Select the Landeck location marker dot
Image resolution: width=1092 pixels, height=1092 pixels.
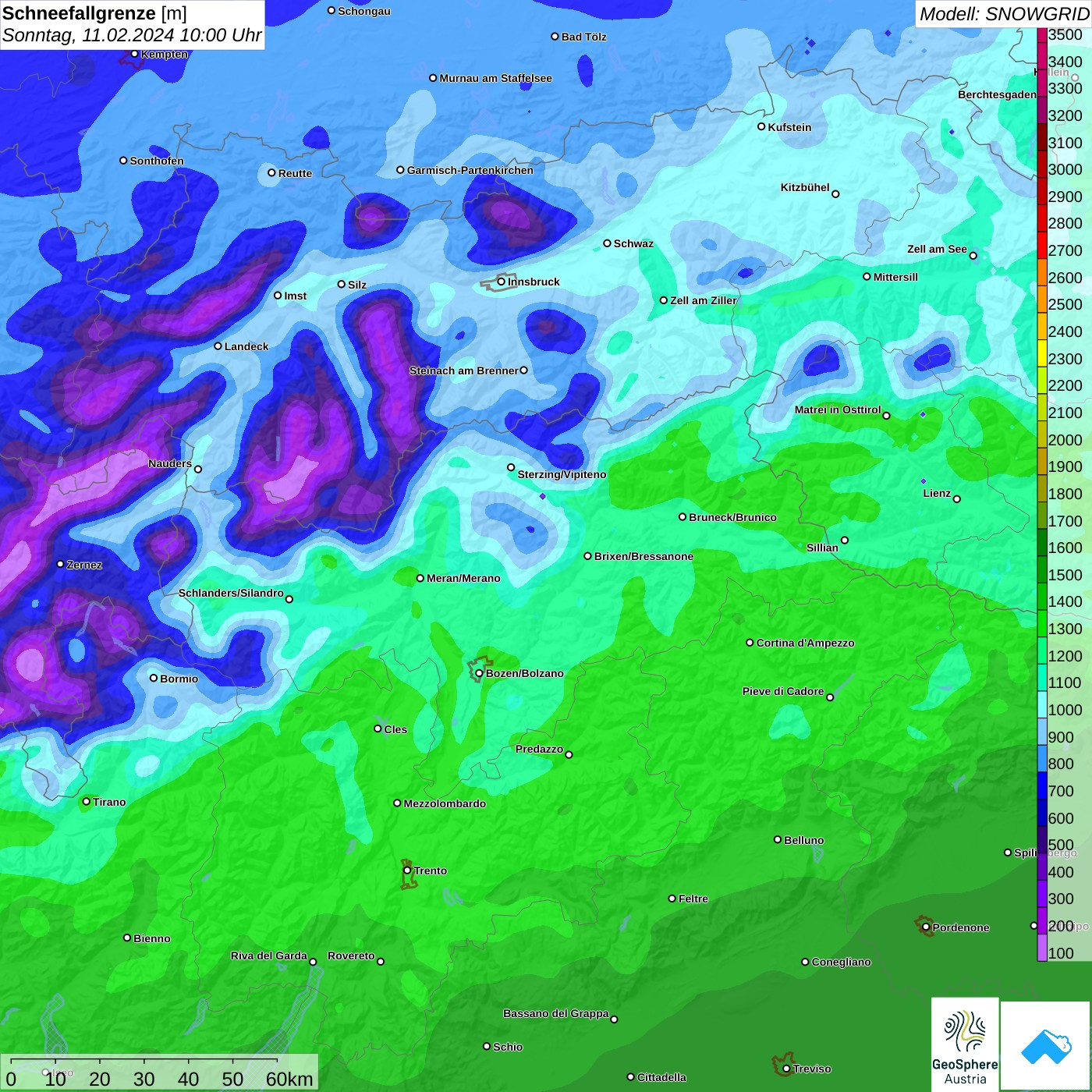(218, 346)
